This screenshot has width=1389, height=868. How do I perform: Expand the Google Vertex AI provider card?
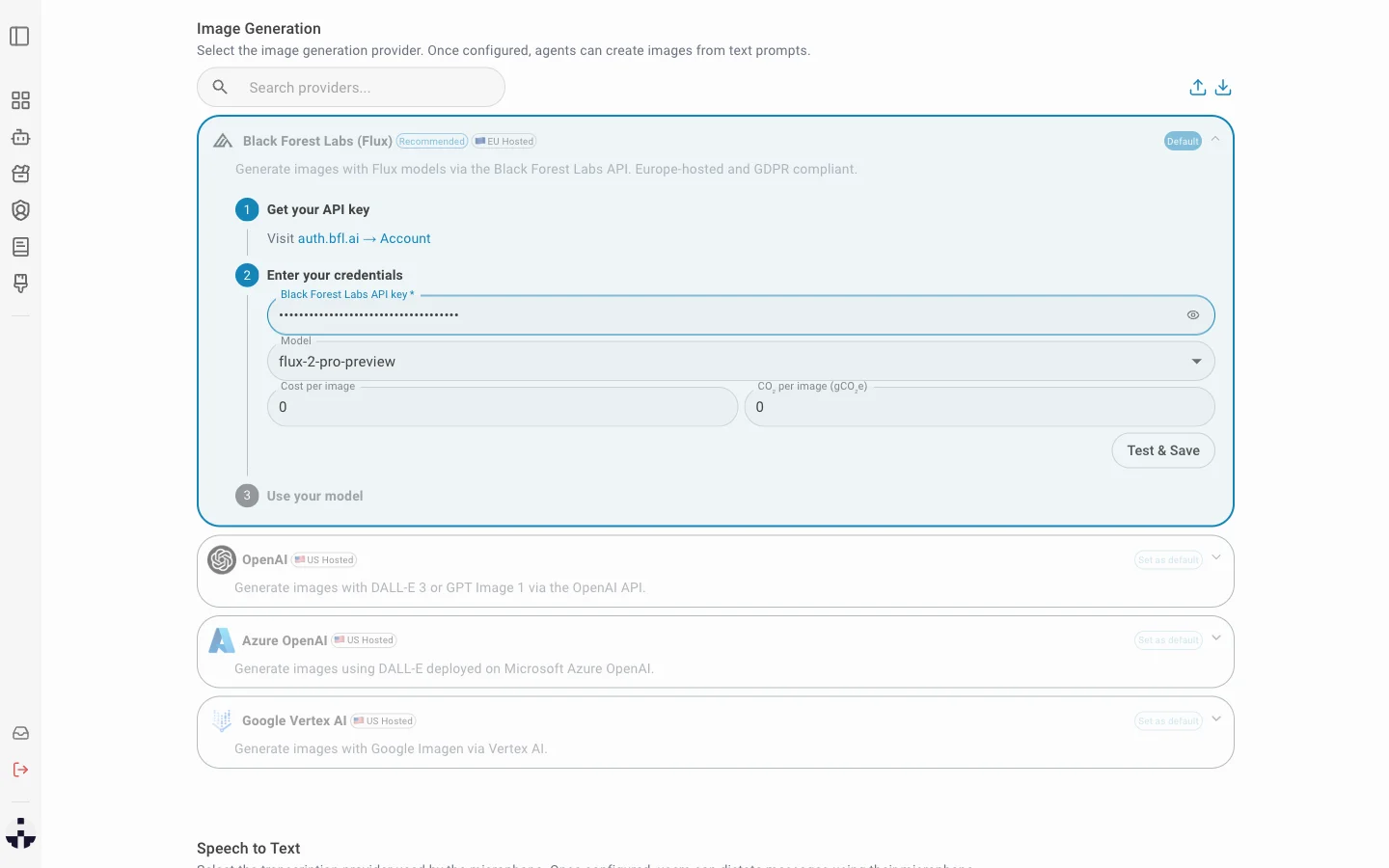[x=1216, y=719]
